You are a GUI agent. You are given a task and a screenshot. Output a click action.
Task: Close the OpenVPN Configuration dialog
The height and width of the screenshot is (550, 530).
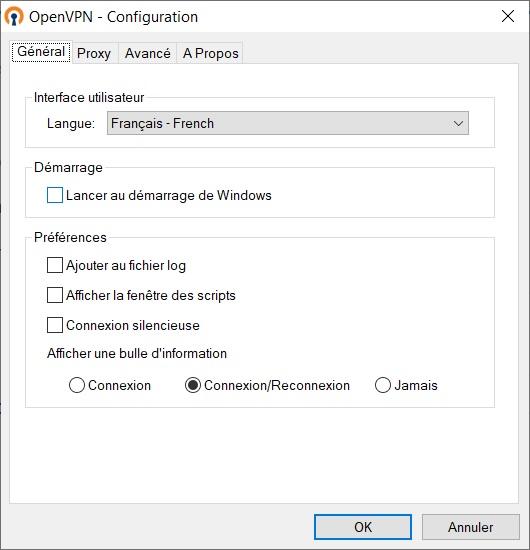pyautogui.click(x=508, y=16)
